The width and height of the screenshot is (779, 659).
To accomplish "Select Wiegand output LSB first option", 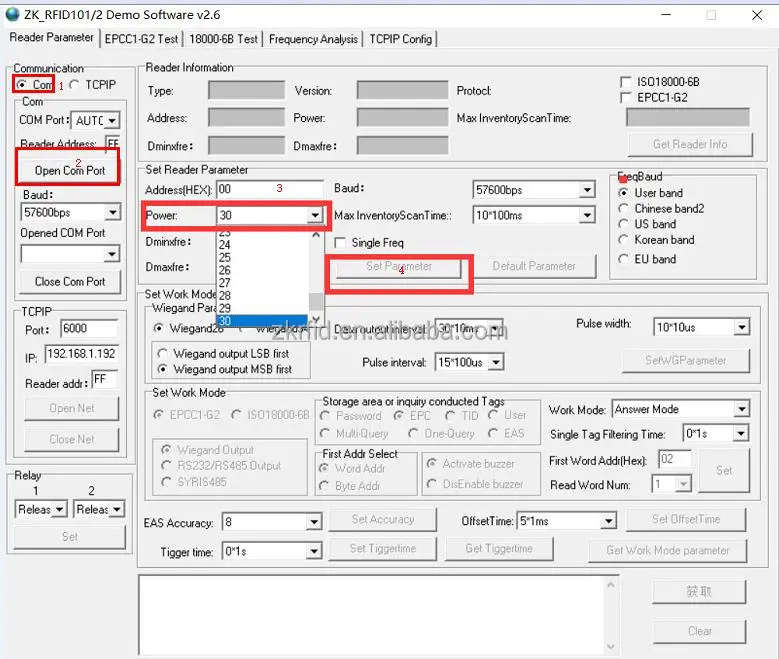I will (x=162, y=354).
